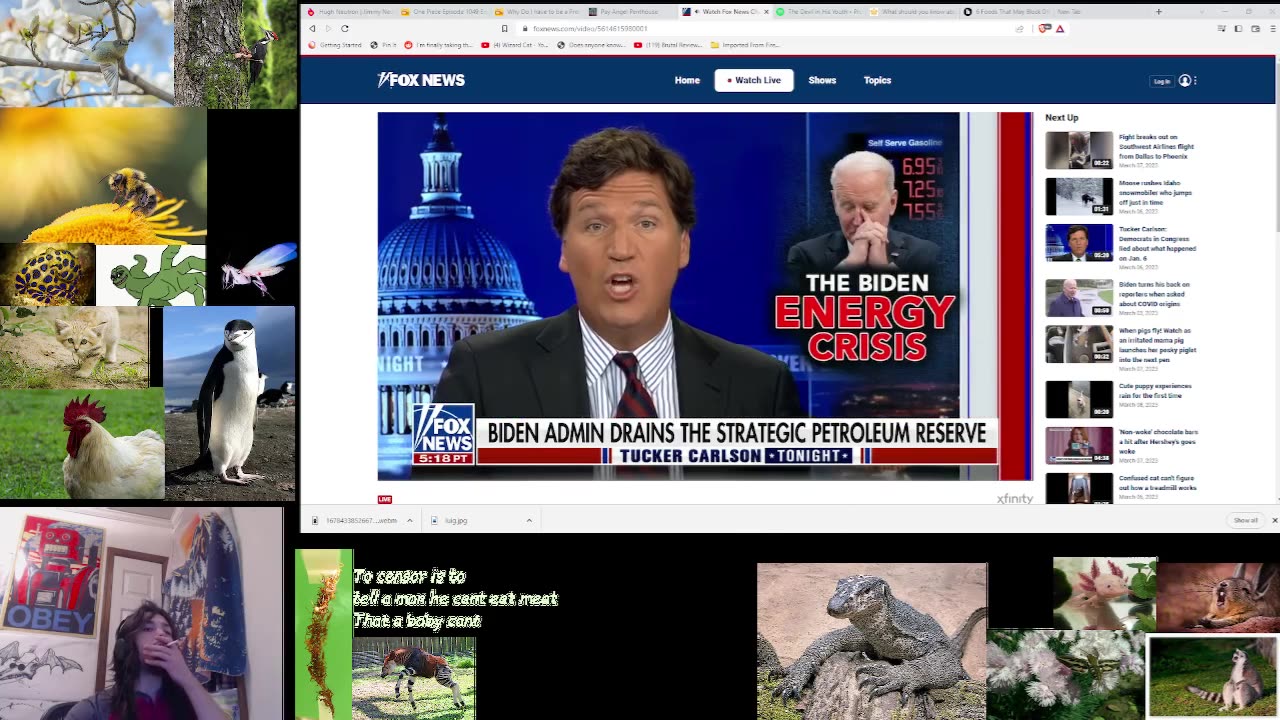Viewport: 1280px width, 720px height.
Task: Click the penguin image in overlay
Action: [x=229, y=403]
